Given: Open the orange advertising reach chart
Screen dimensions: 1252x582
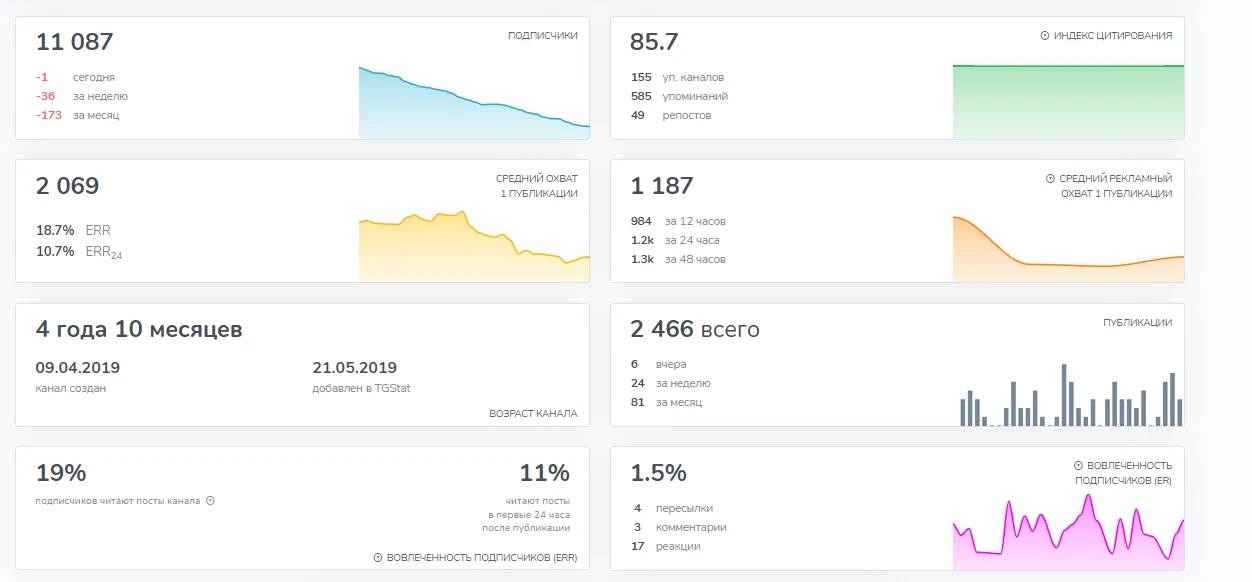Looking at the screenshot, I should [x=1068, y=249].
